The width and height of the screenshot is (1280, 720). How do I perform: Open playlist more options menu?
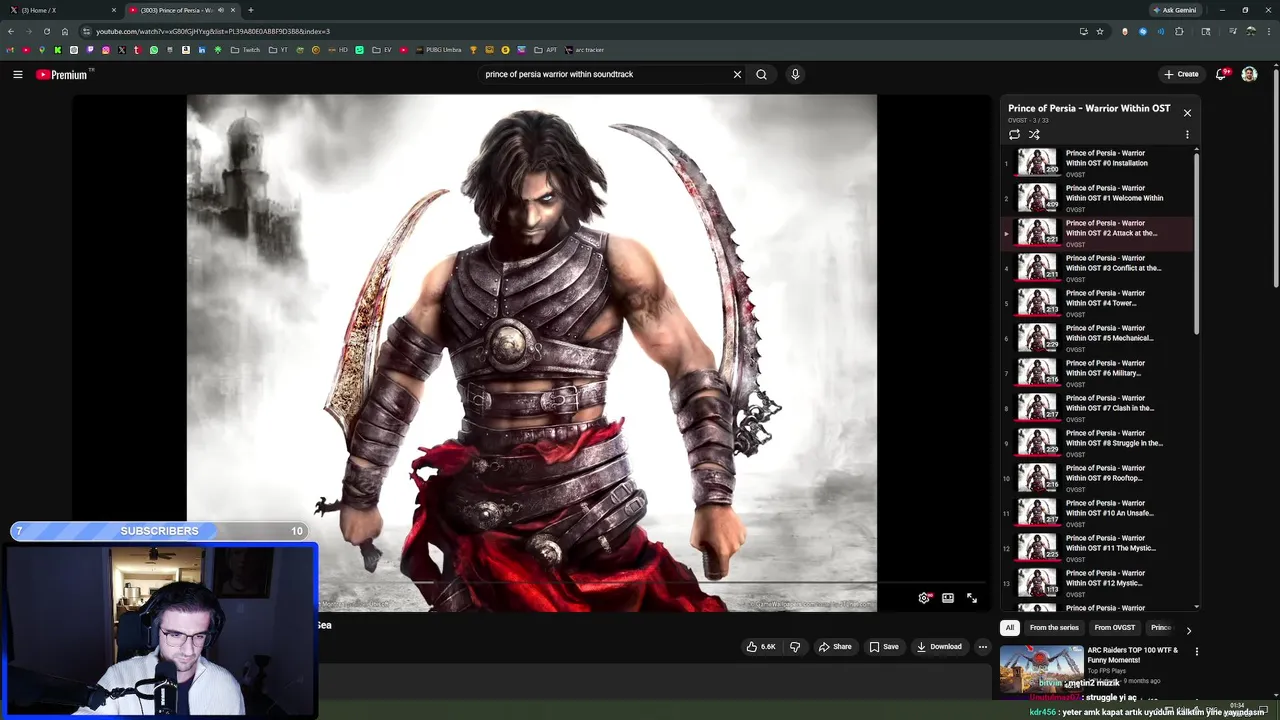tap(1187, 134)
